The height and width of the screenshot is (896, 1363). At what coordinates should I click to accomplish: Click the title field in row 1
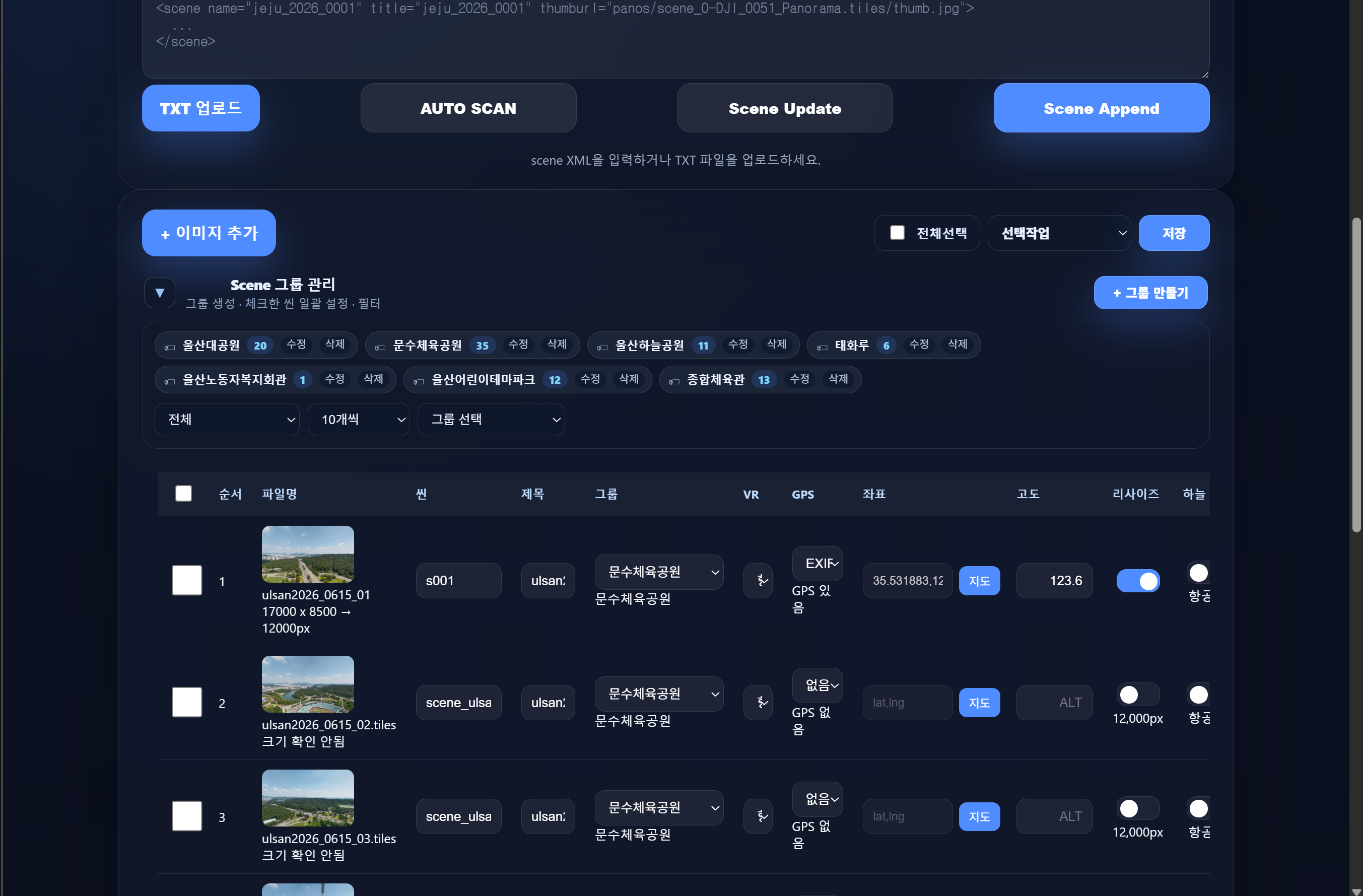point(548,581)
